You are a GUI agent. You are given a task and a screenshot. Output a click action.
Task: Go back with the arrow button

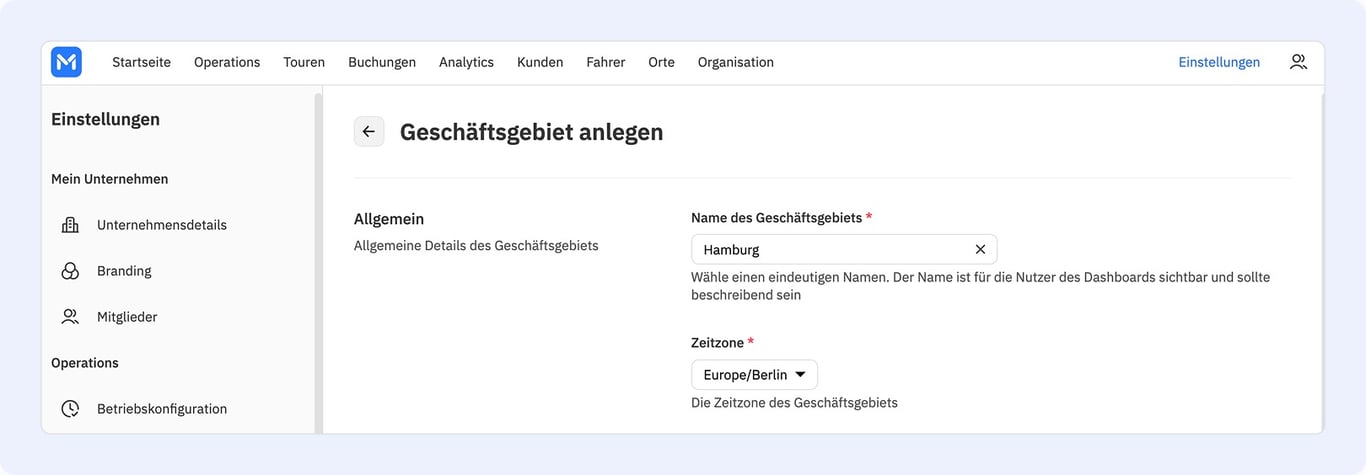tap(369, 131)
